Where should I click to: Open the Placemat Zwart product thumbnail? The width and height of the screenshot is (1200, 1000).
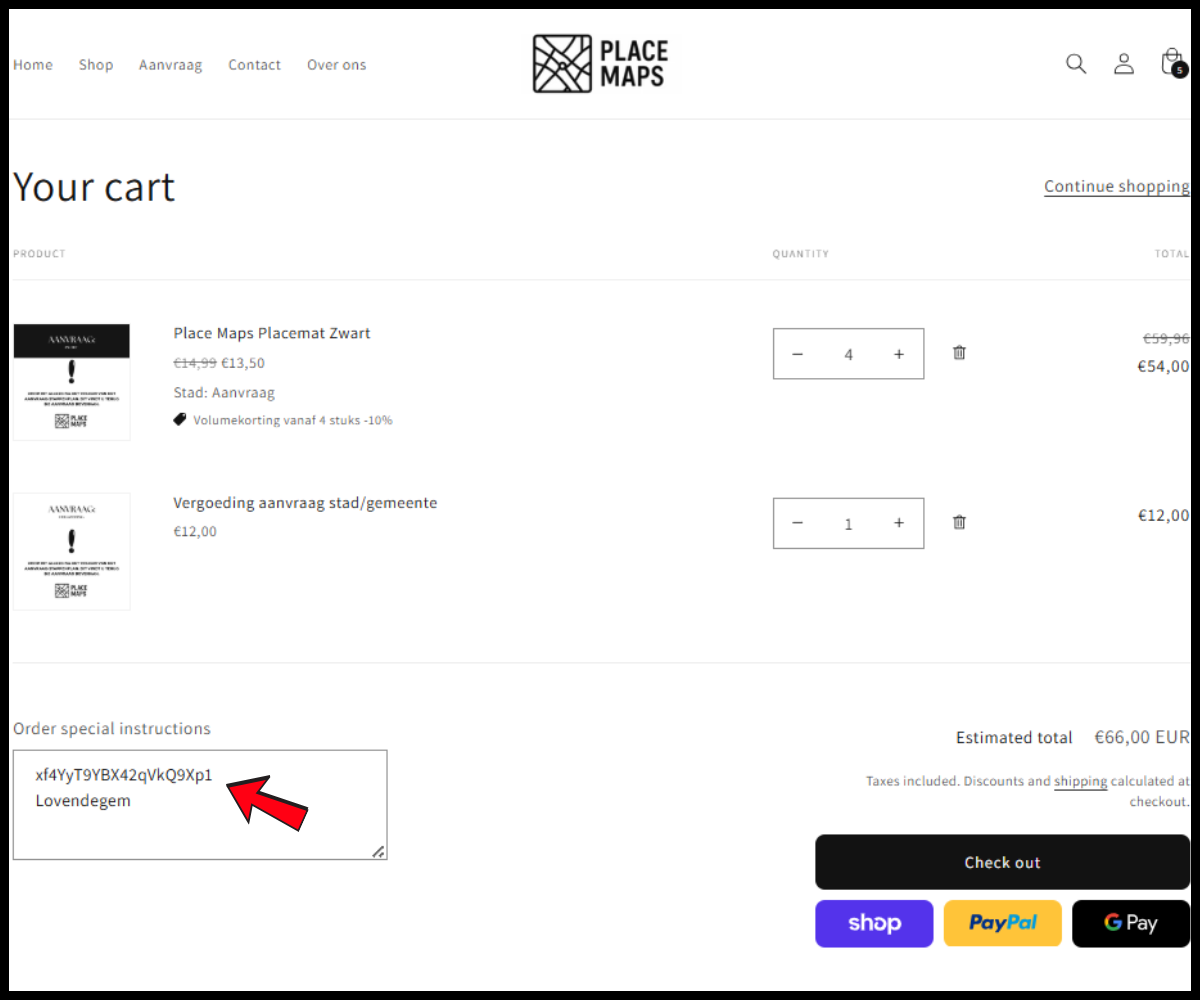(71, 382)
